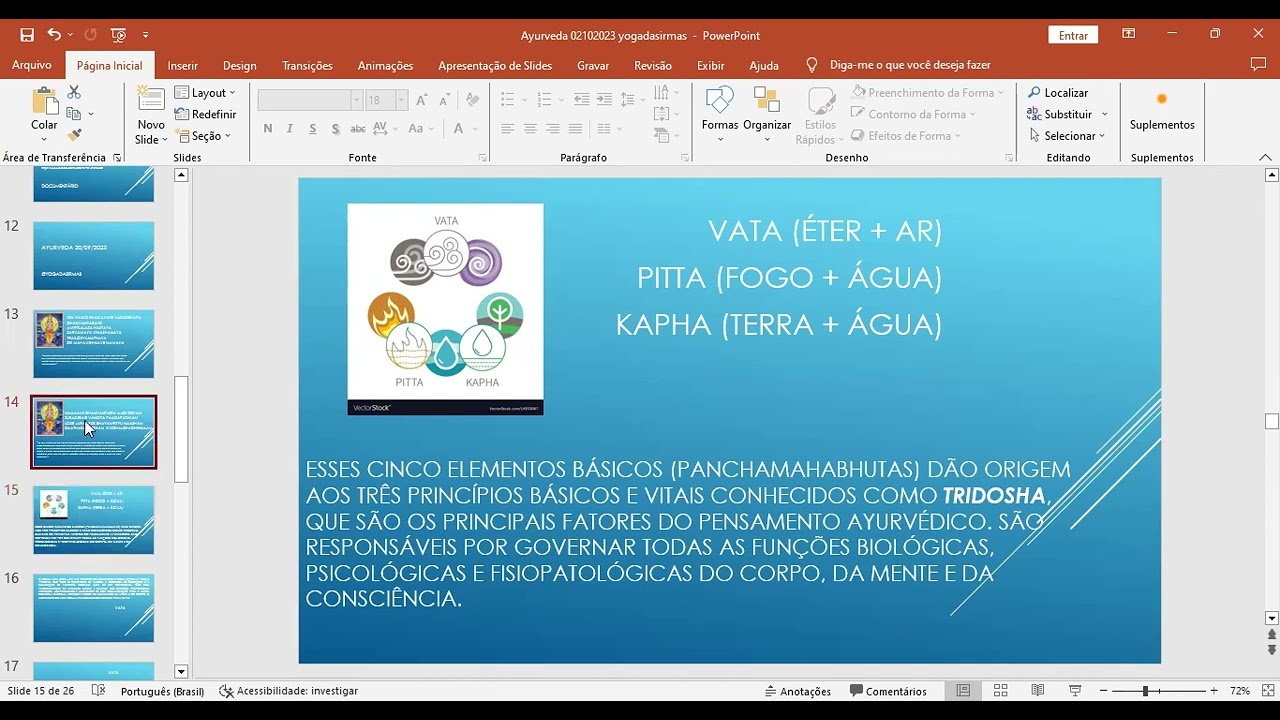Click the slide thumbnail pane scrollbar
1280x720 pixels.
[181, 429]
